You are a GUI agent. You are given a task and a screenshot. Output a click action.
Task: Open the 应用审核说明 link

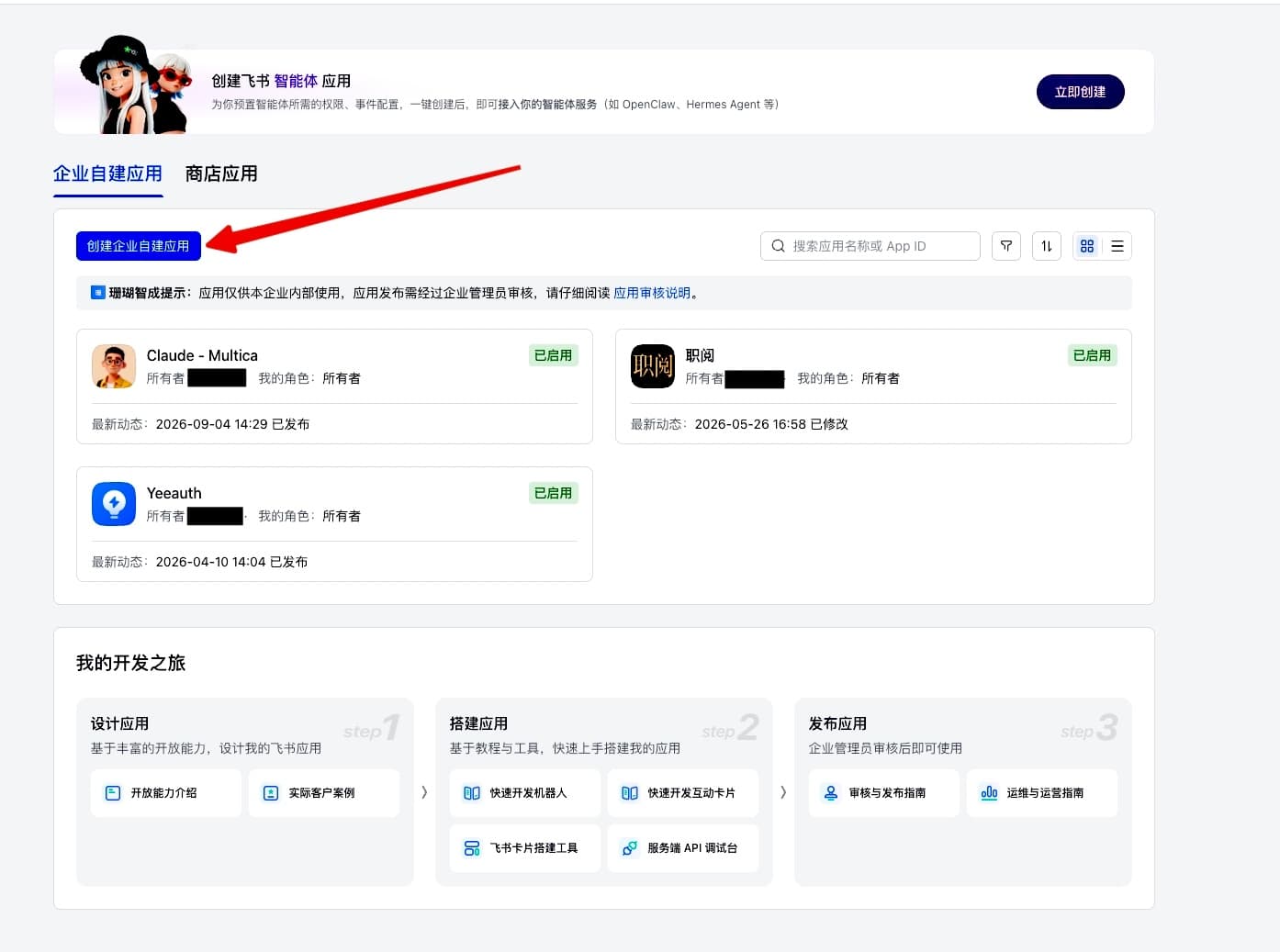(x=652, y=293)
